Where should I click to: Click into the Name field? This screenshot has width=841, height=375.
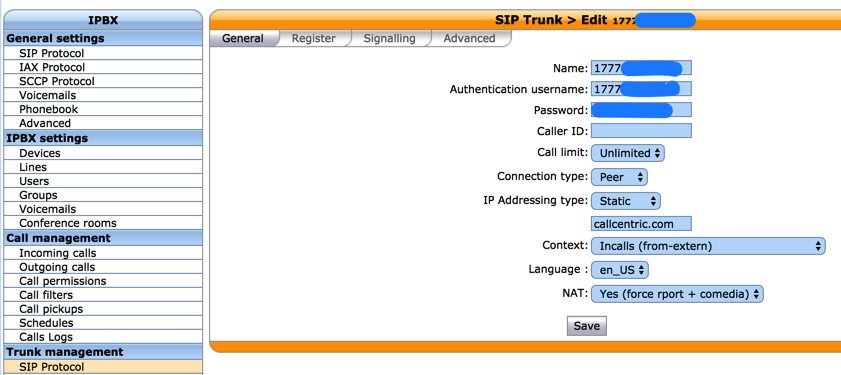tap(641, 68)
